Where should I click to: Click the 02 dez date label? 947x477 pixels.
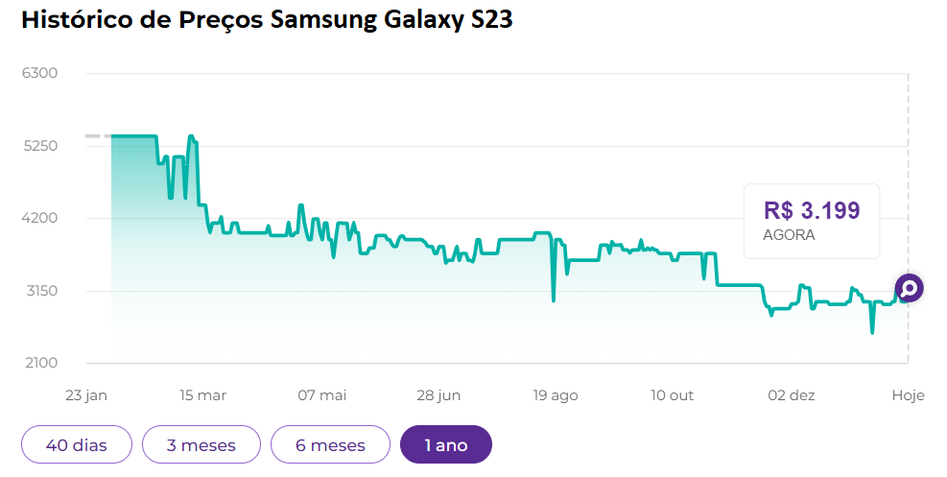[x=789, y=396]
